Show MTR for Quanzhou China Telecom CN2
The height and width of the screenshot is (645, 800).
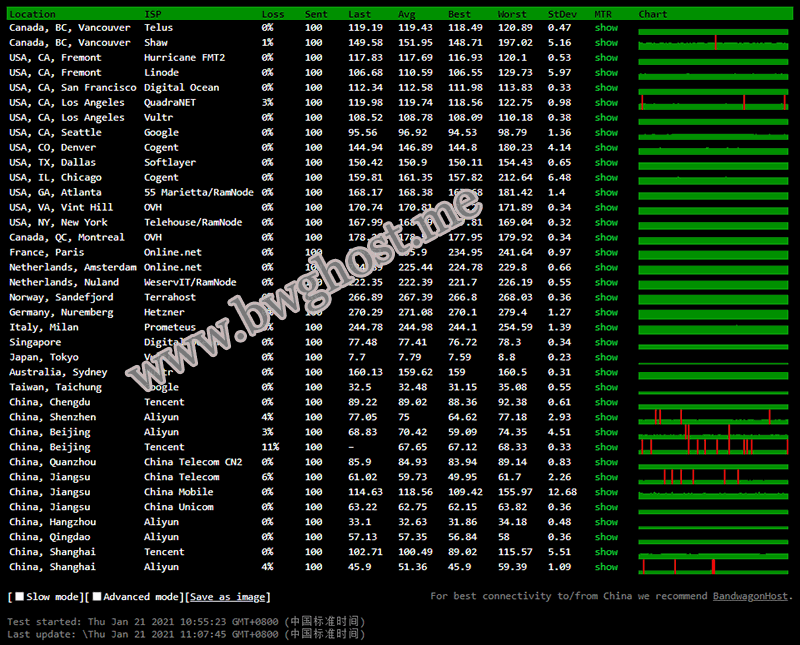coord(606,462)
